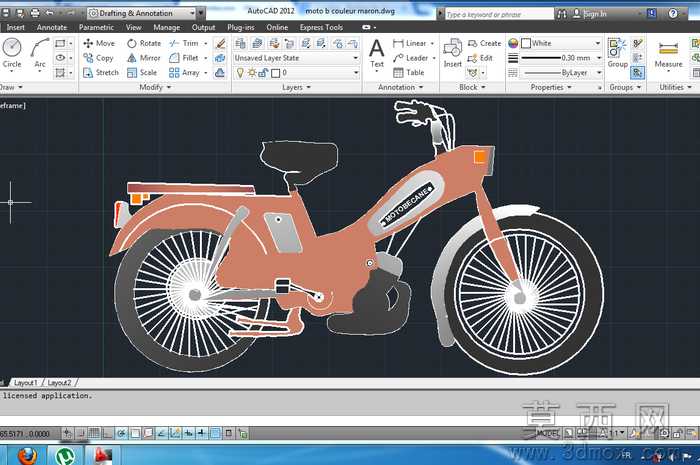The height and width of the screenshot is (465, 700).
Task: Open the Manage ribbon tab
Action: (x=167, y=27)
